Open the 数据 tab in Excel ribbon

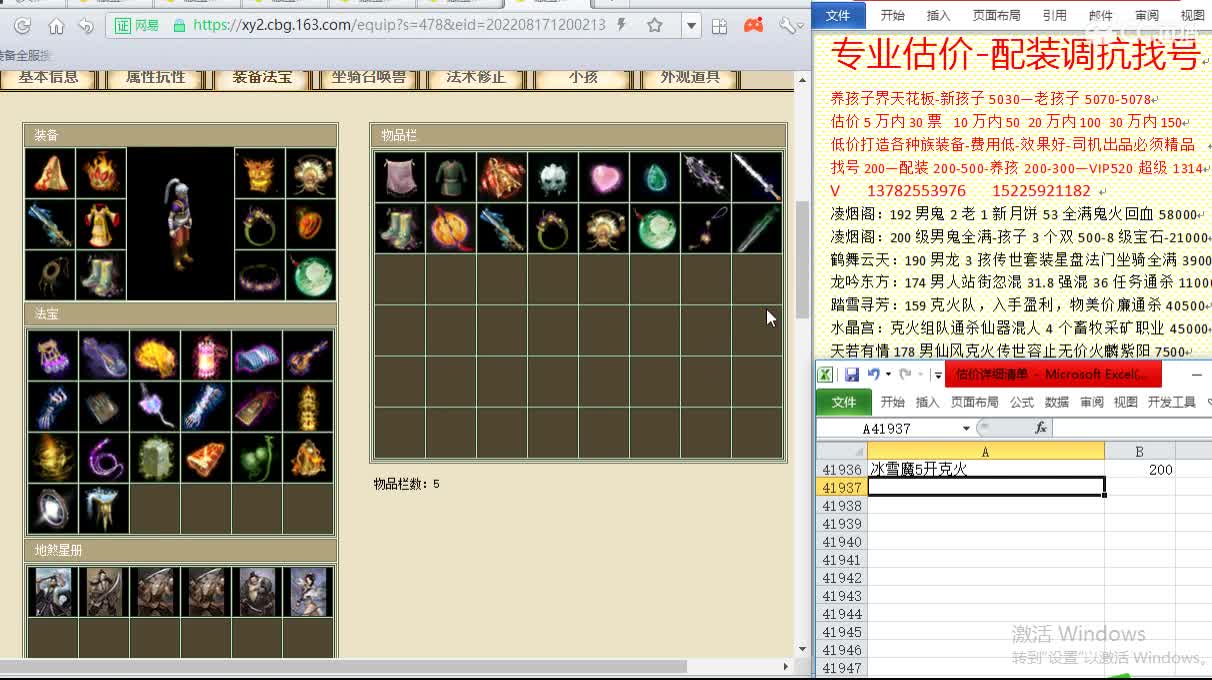click(x=1057, y=402)
